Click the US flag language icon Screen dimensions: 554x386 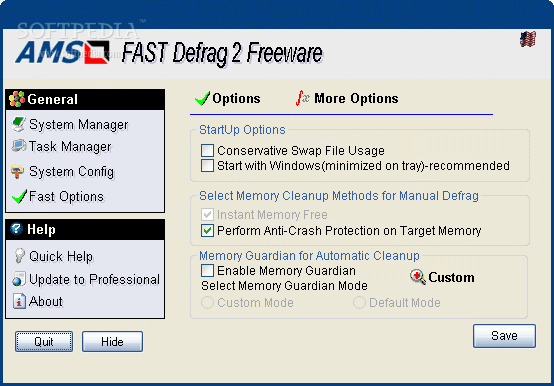click(528, 39)
